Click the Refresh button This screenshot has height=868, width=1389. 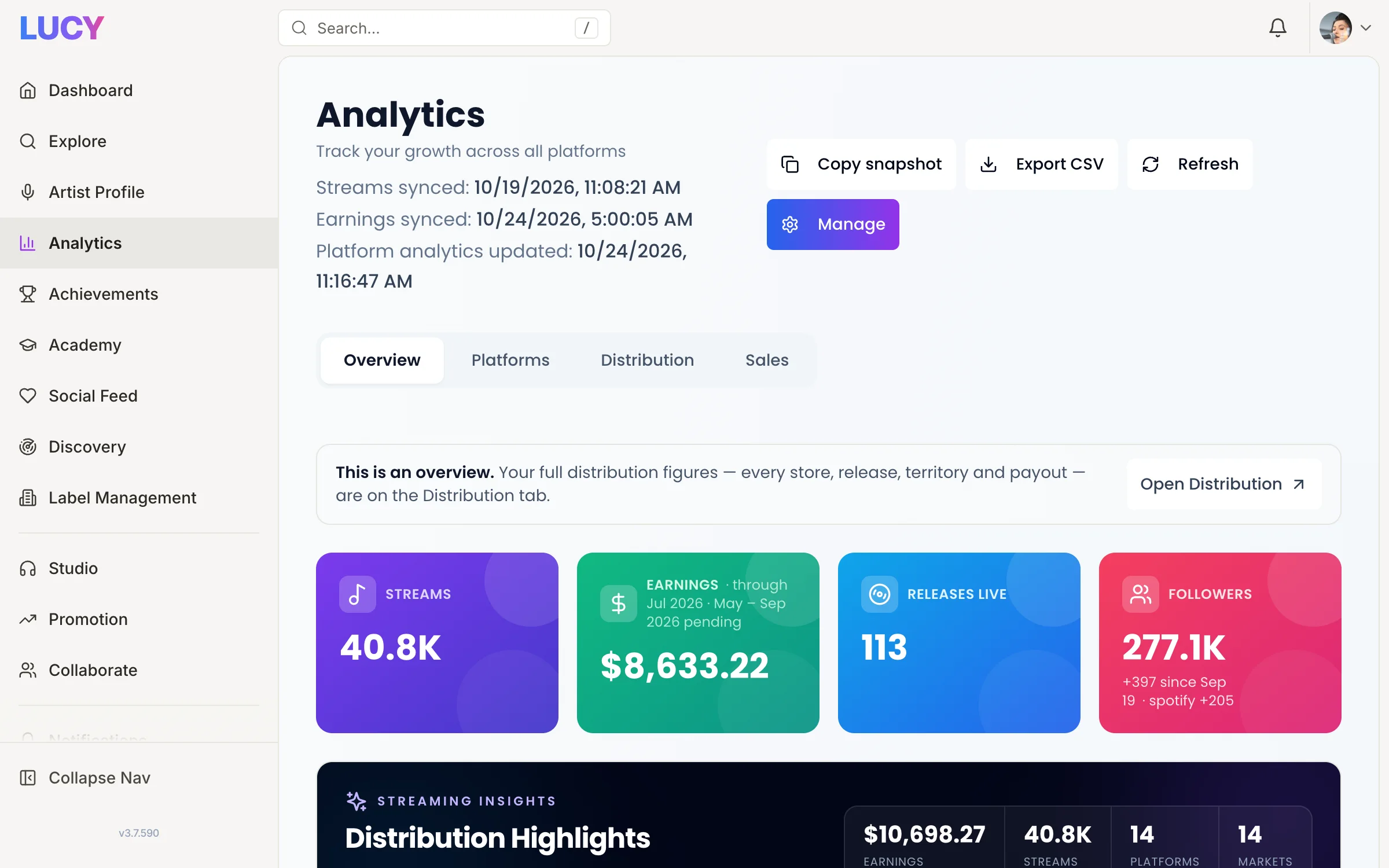tap(1190, 164)
